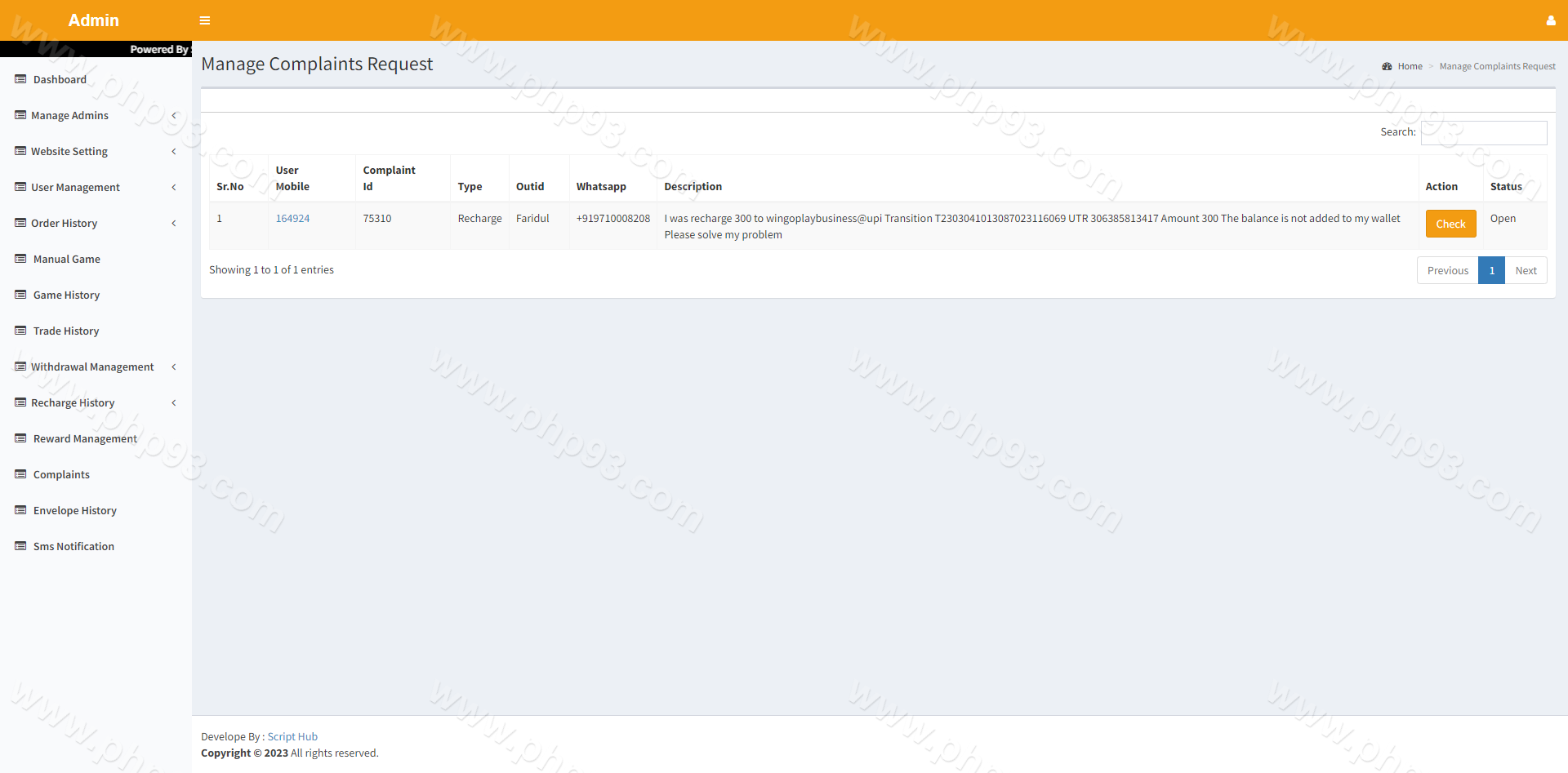Toggle the hamburger sidebar menu icon
This screenshot has height=773, width=1568.
pyautogui.click(x=205, y=20)
